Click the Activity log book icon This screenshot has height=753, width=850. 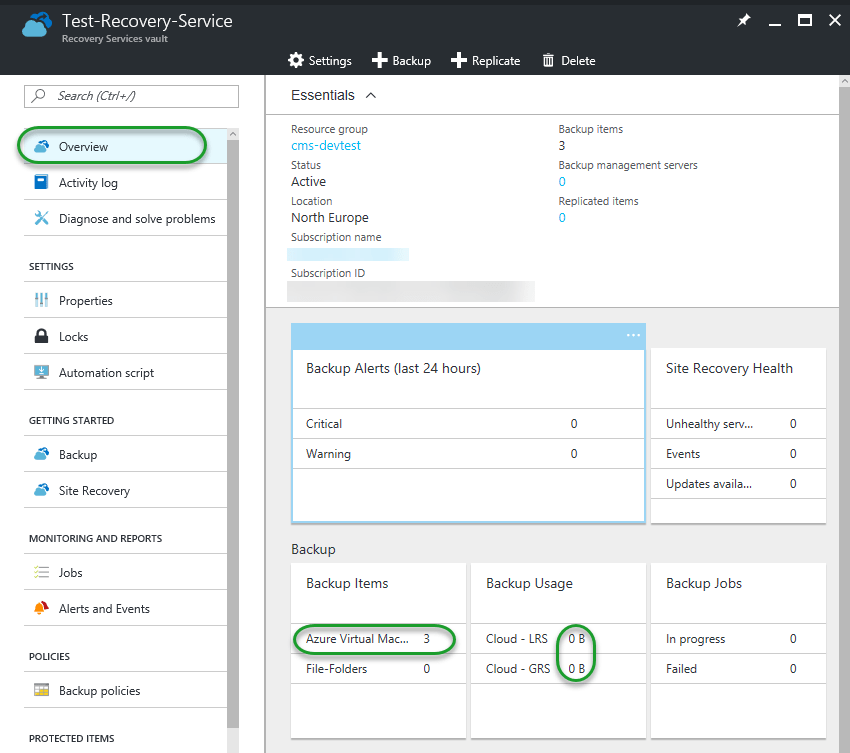pos(41,182)
